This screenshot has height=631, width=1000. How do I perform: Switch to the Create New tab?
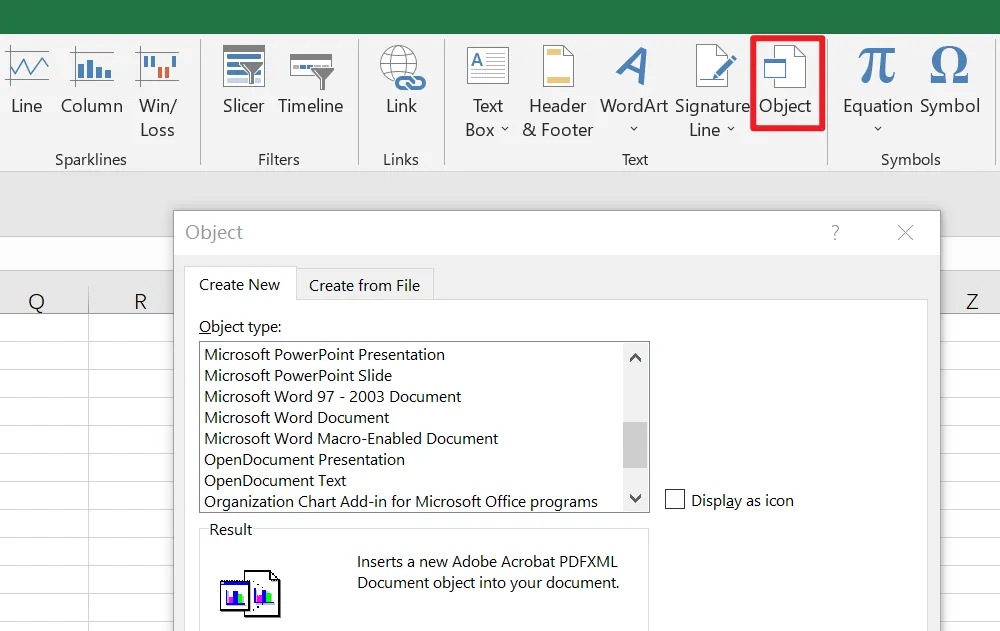coord(240,285)
